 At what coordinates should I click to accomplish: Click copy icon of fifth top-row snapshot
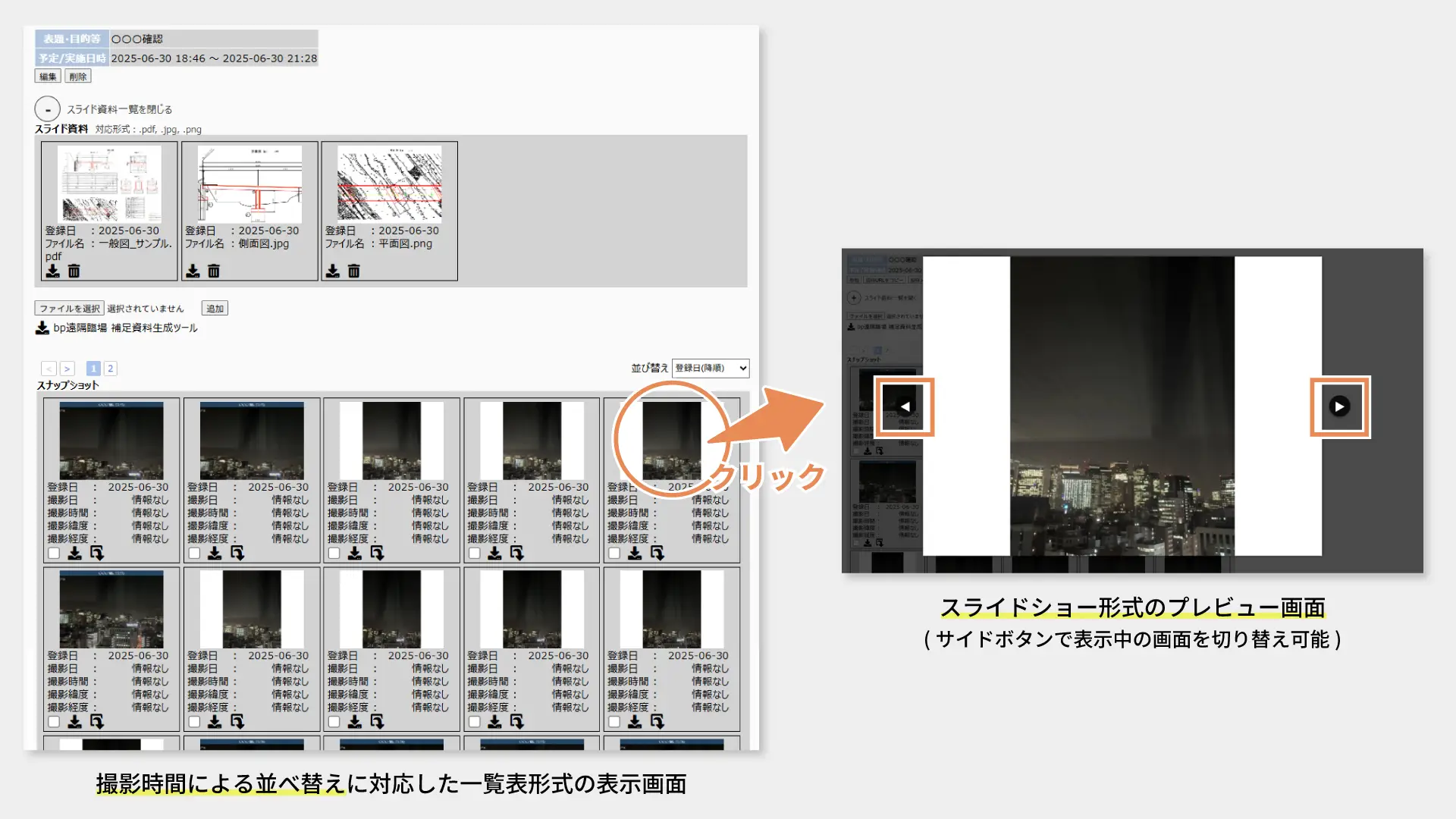657,554
